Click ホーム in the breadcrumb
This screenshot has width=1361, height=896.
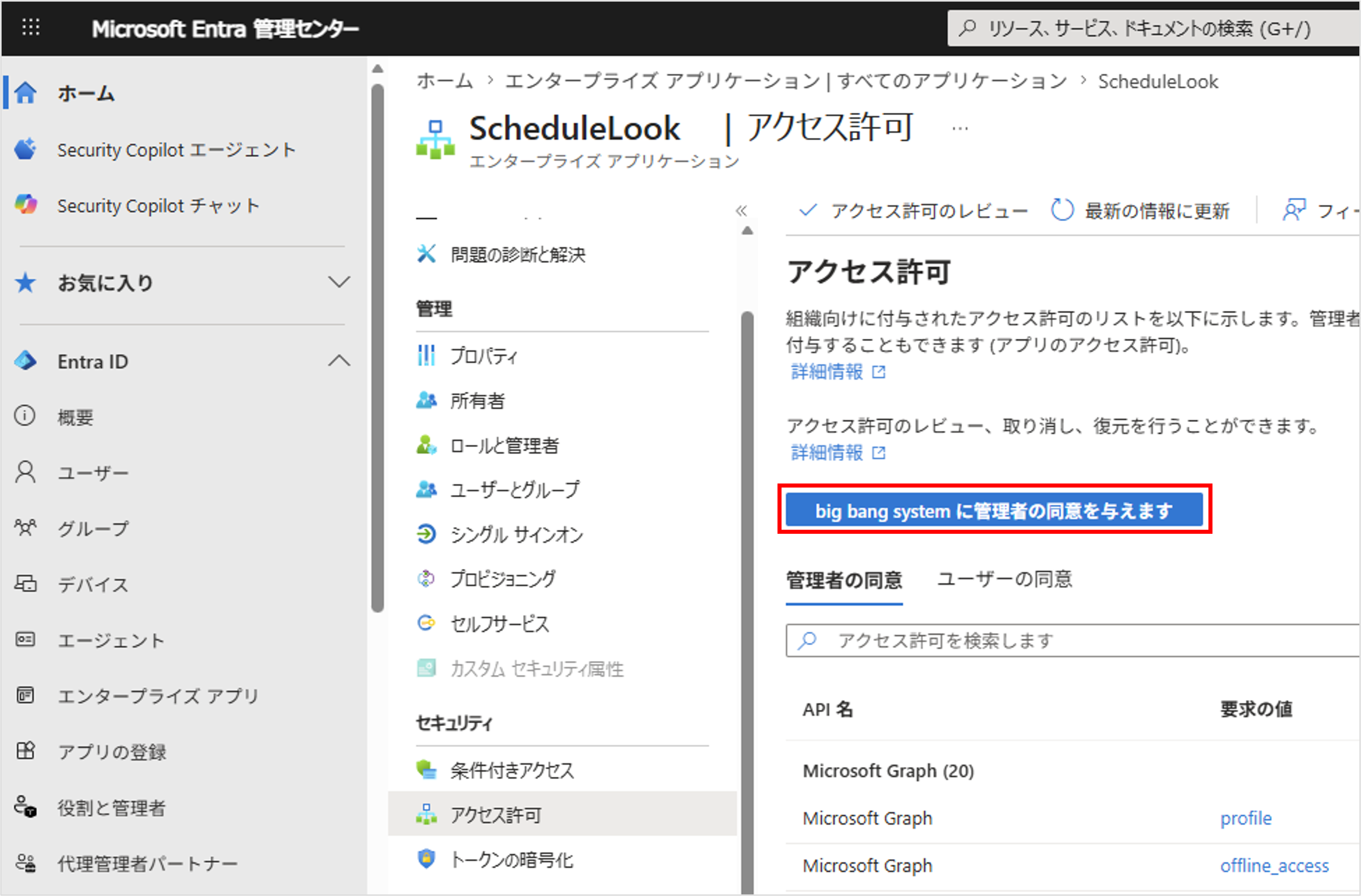coord(444,81)
